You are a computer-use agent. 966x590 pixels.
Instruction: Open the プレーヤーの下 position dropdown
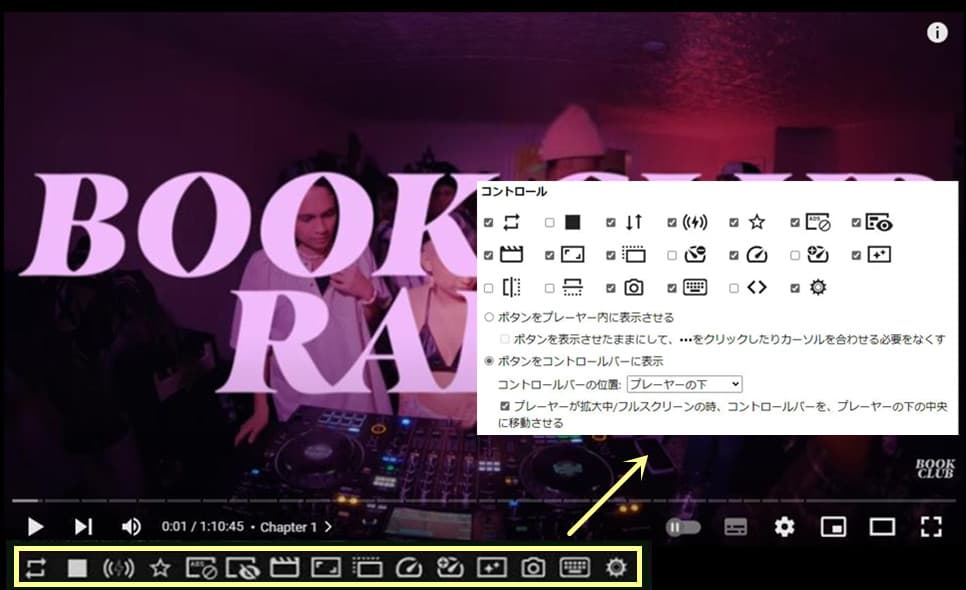pyautogui.click(x=684, y=384)
